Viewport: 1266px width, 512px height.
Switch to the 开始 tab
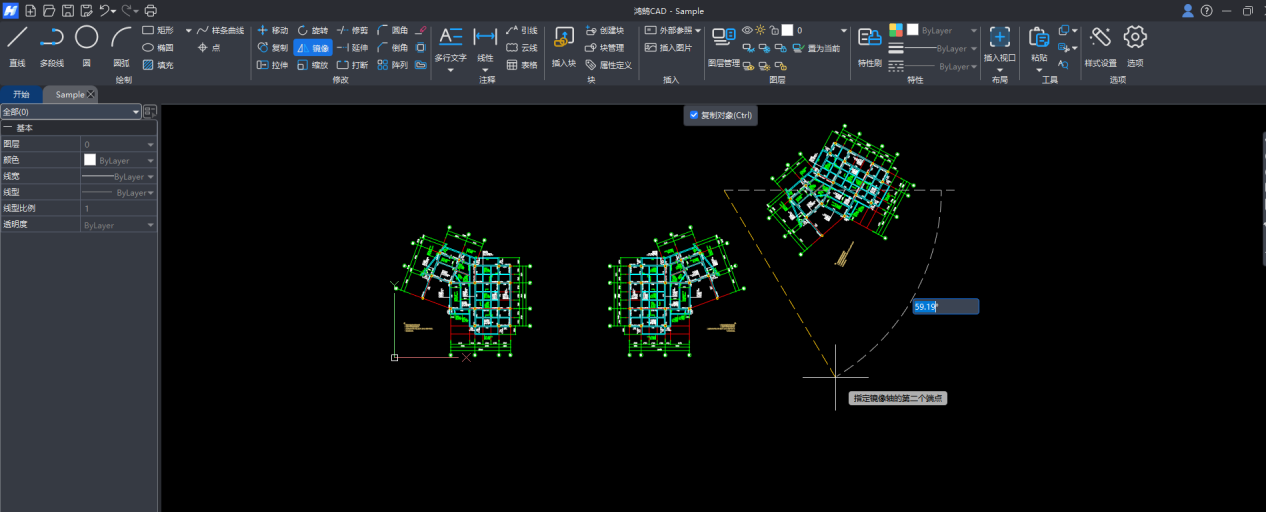click(x=21, y=94)
